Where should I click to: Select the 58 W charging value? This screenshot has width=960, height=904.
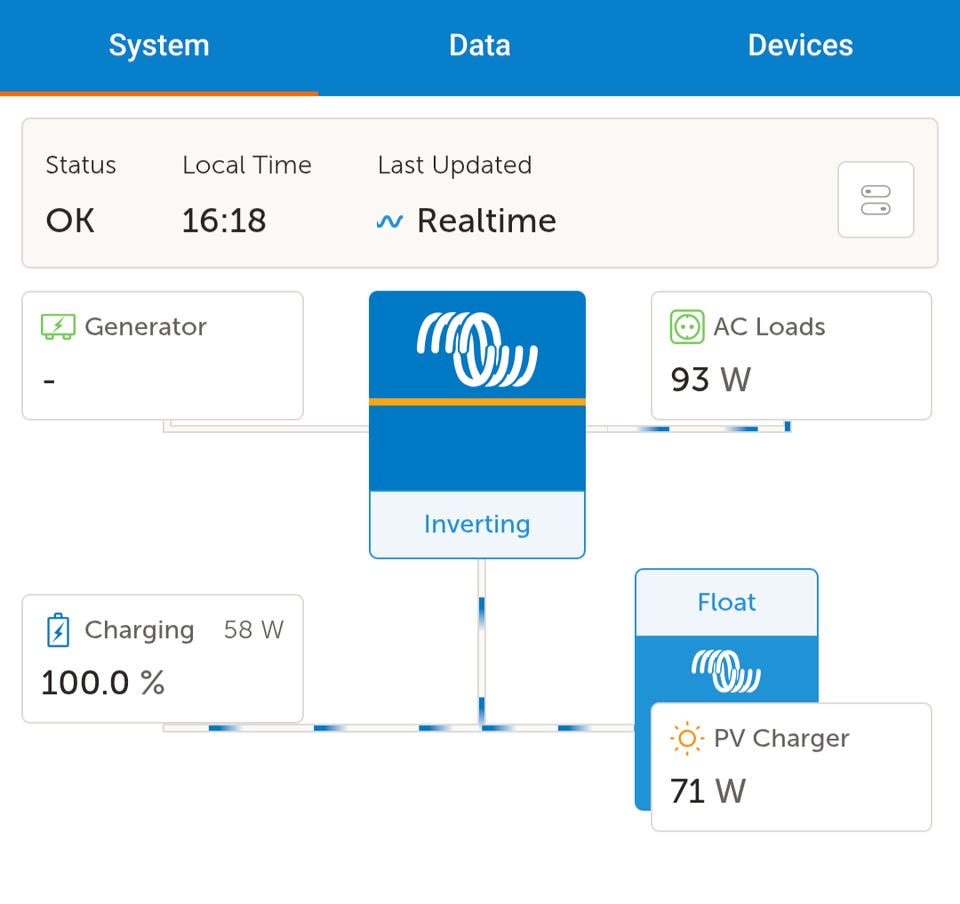pyautogui.click(x=253, y=630)
